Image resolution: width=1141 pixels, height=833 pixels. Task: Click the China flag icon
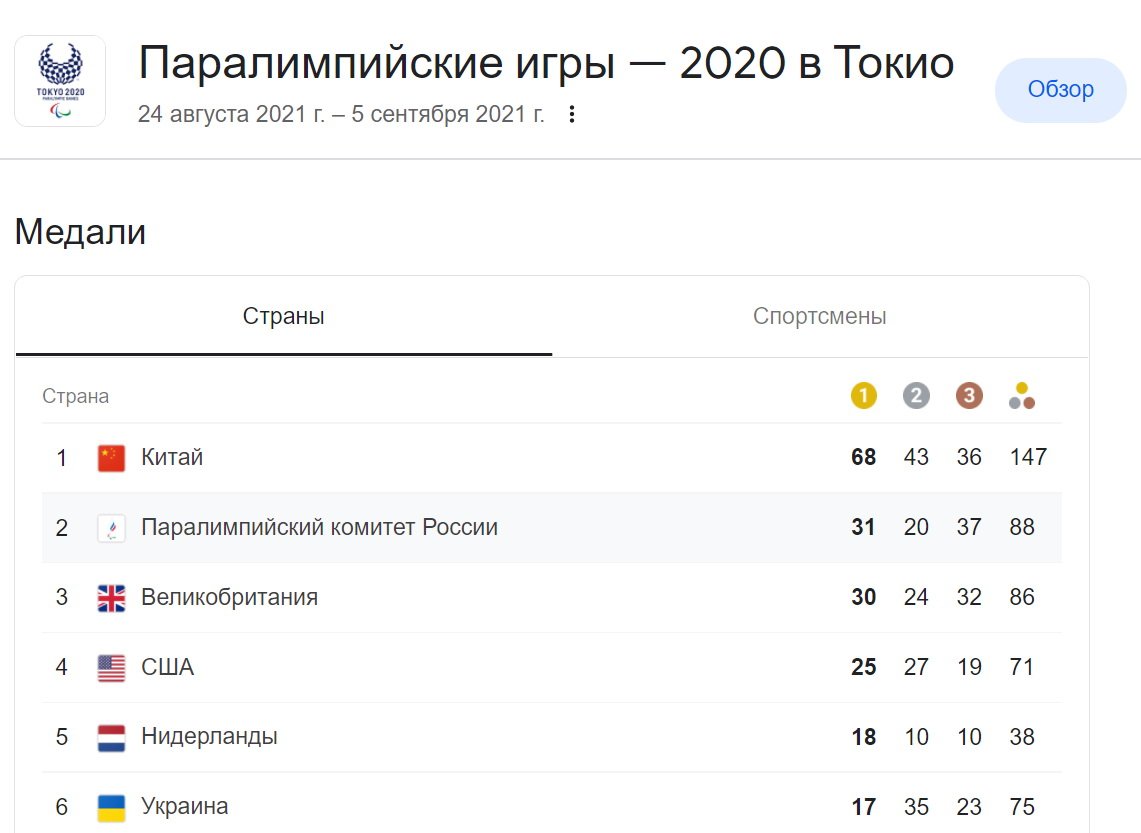pyautogui.click(x=111, y=458)
